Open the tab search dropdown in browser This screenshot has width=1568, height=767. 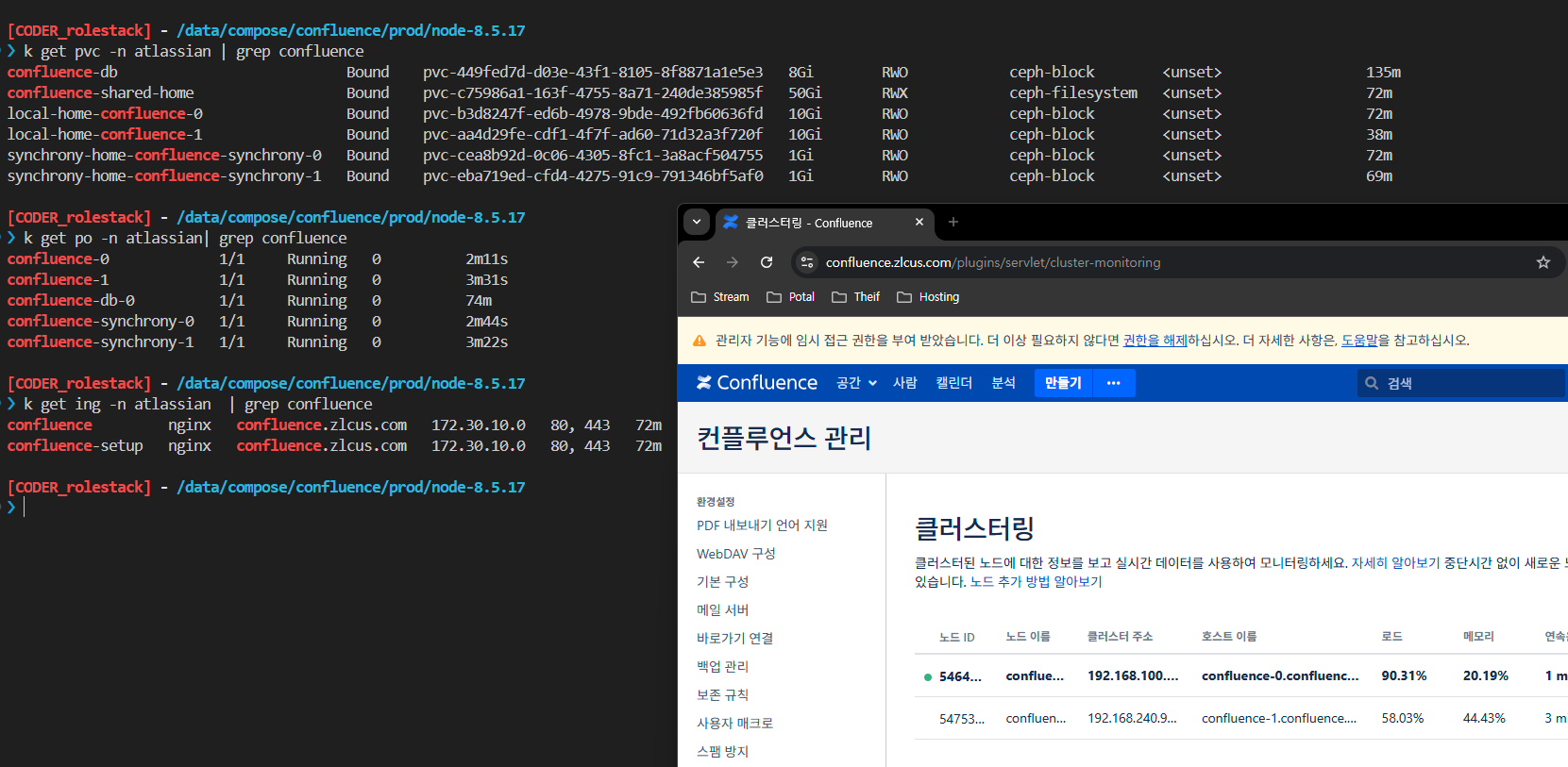click(x=697, y=223)
